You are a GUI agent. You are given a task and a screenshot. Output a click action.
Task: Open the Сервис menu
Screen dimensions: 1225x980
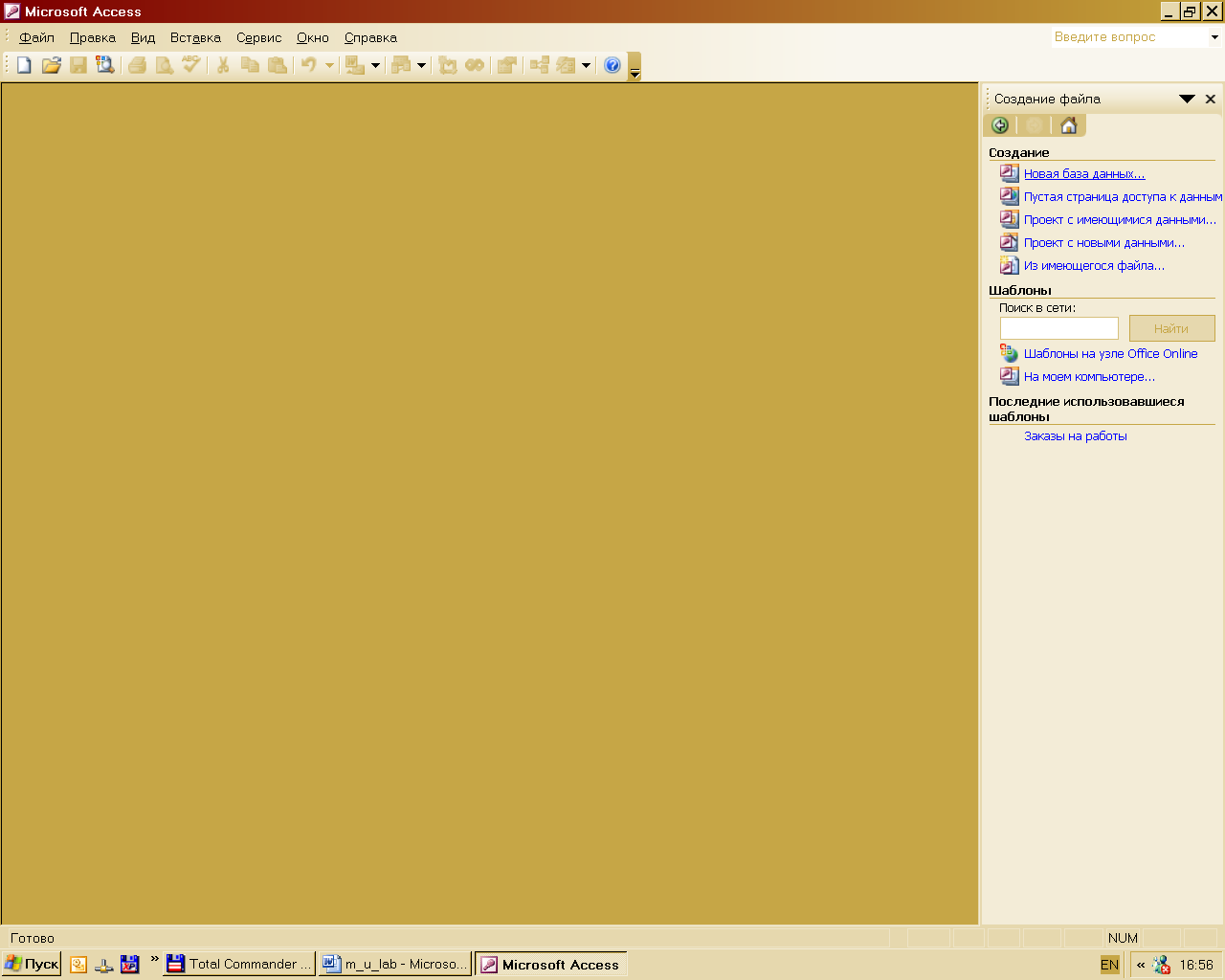click(258, 37)
